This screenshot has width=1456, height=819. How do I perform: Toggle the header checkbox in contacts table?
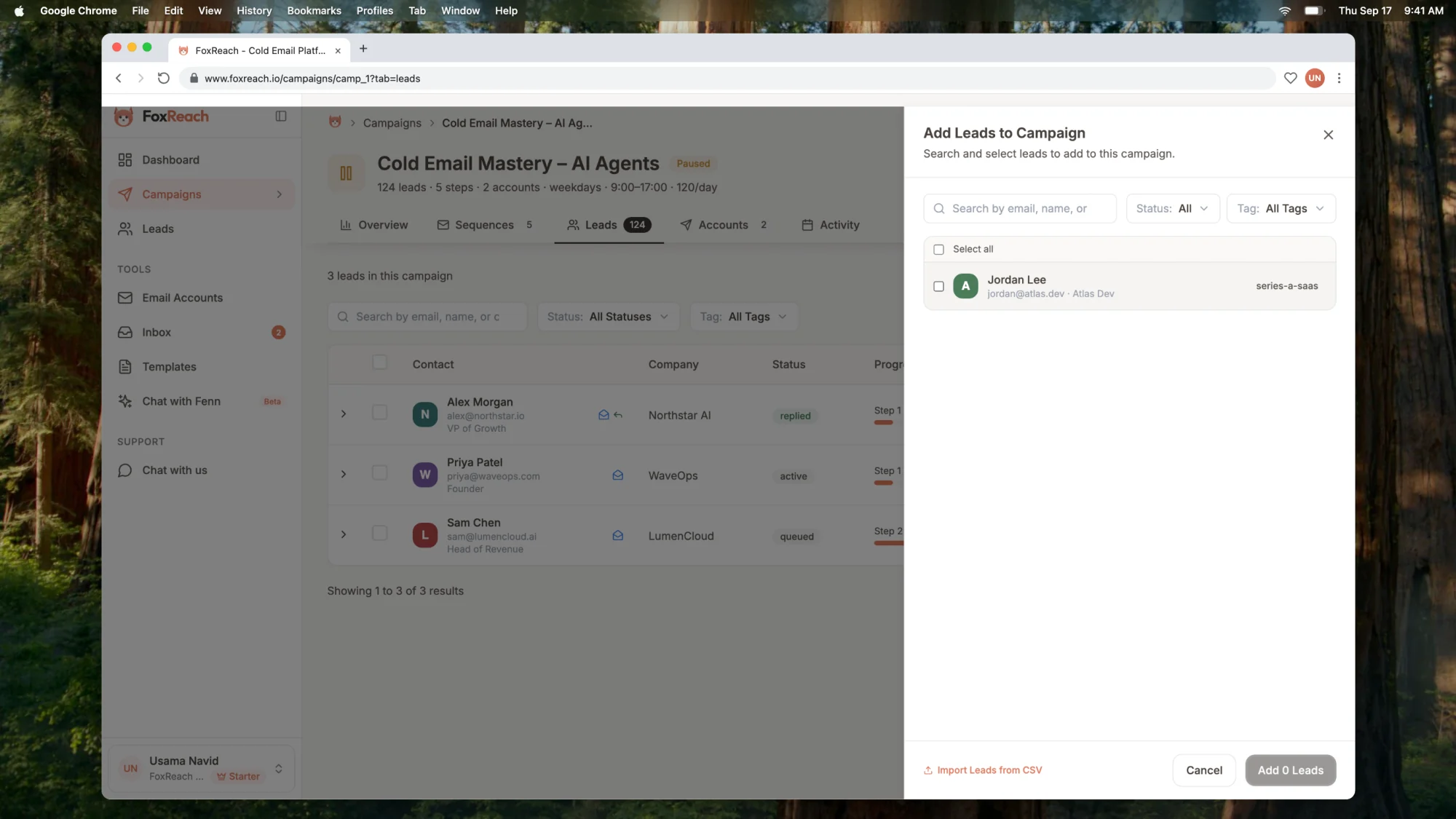(379, 363)
